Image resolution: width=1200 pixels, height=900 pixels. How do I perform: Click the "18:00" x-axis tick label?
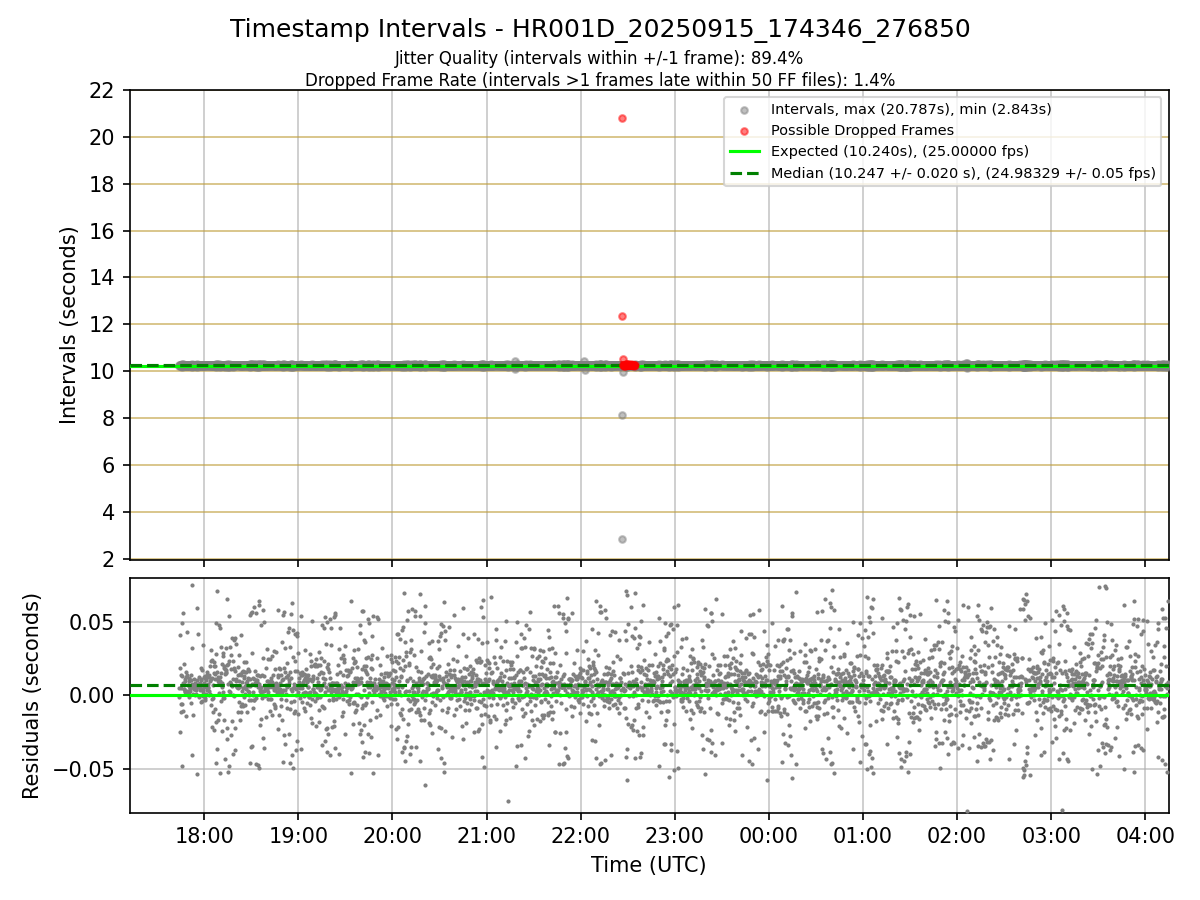tap(204, 834)
